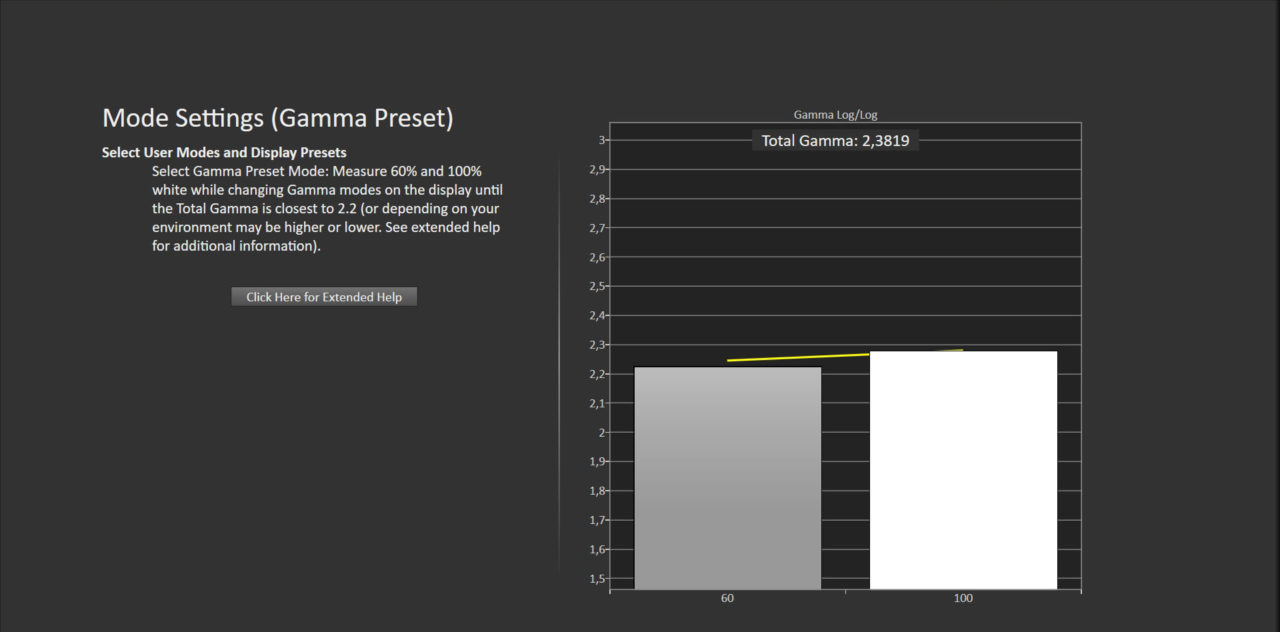The image size is (1280, 632).
Task: Click the x-axis label 100
Action: coord(963,598)
